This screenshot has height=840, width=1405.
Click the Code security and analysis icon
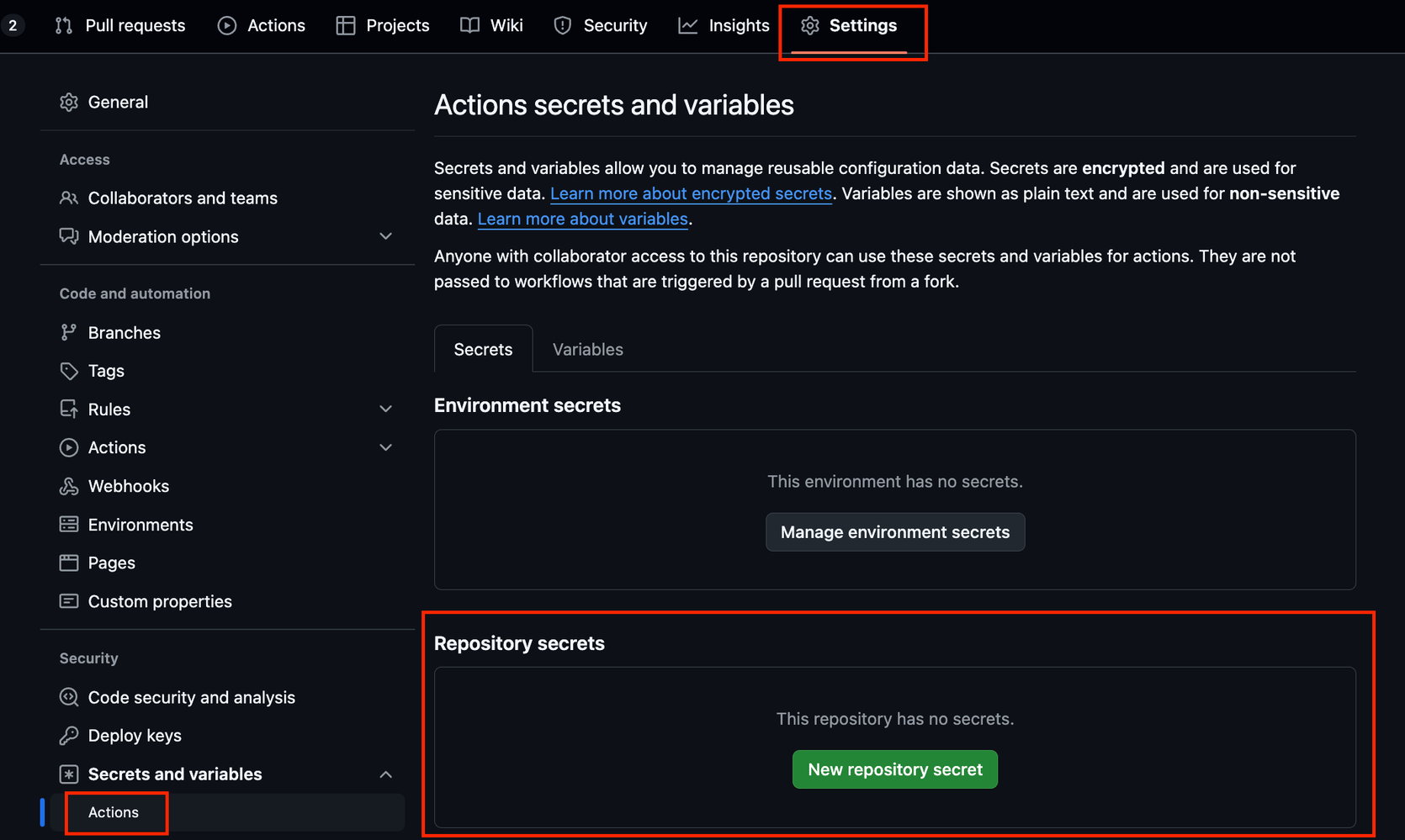68,697
